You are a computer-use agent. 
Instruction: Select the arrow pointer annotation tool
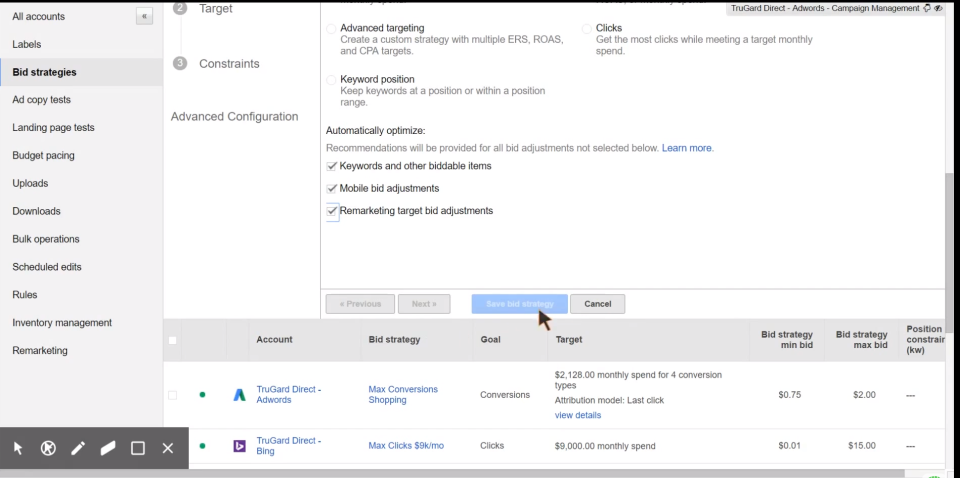click(18, 448)
